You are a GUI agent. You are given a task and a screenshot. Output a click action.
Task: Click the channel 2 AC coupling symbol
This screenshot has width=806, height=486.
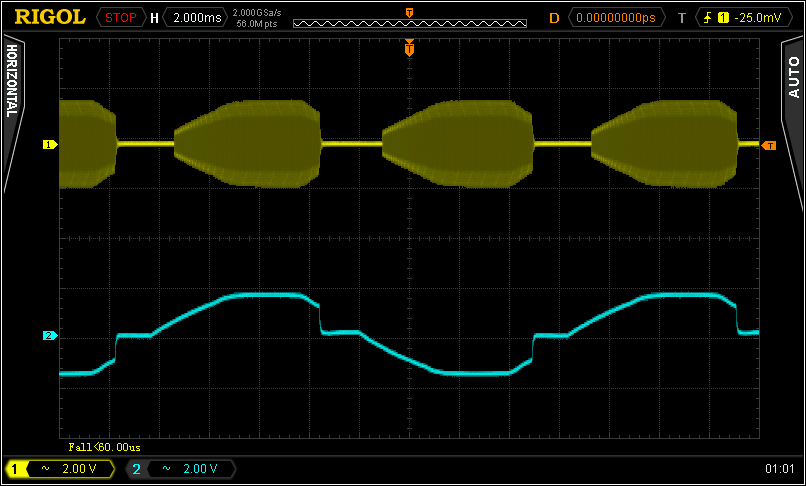(165, 468)
